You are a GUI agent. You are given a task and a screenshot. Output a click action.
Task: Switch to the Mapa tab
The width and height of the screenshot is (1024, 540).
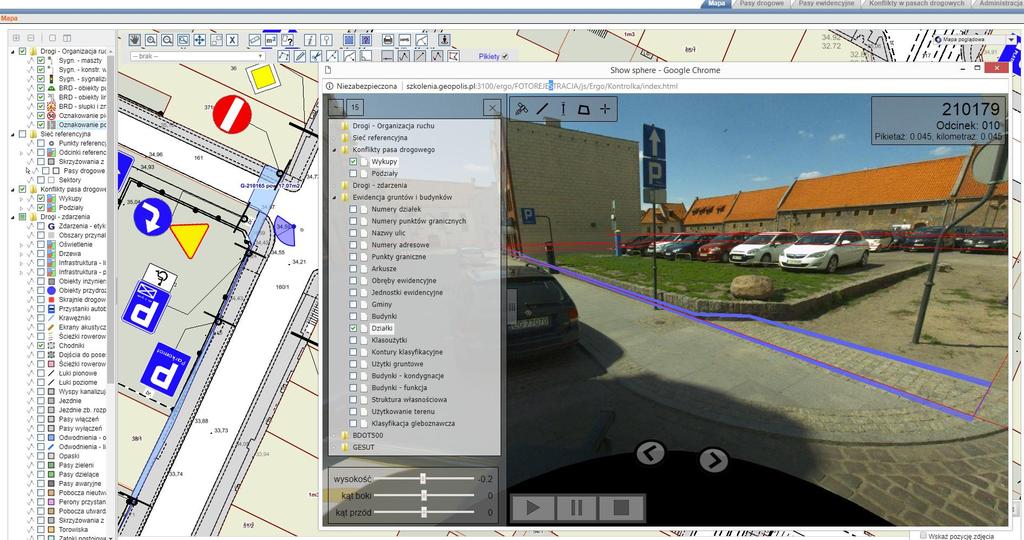[716, 3]
